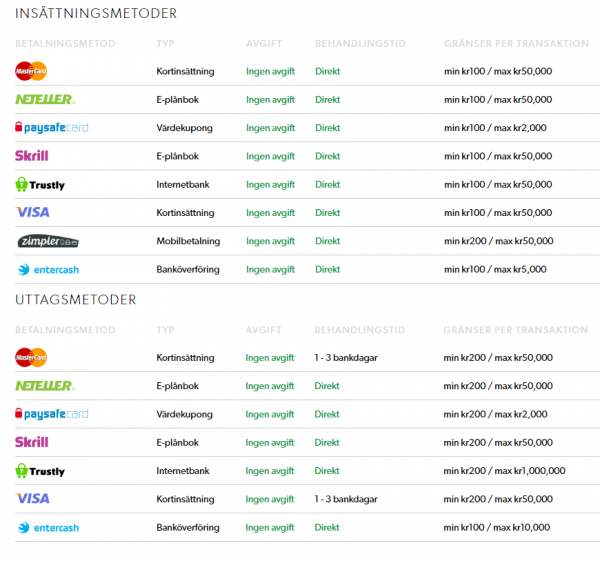Pick the VISA logo in the Insättningsmetoder table
Viewport: 600px width, 561px height.
[x=32, y=212]
